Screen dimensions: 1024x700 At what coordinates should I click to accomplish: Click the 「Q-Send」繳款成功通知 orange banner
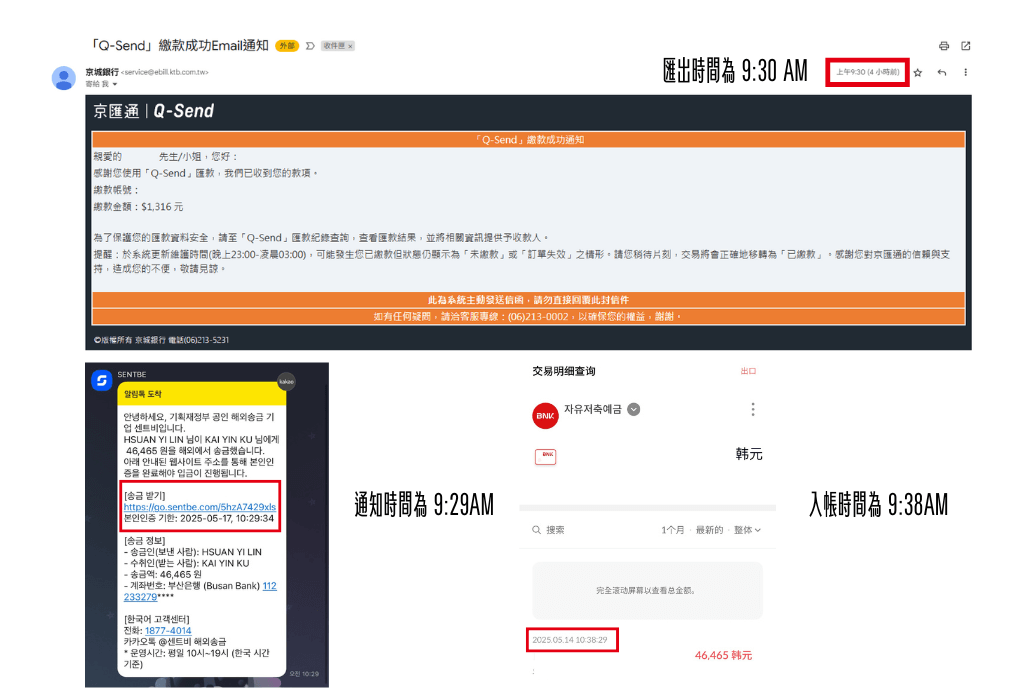[x=528, y=140]
